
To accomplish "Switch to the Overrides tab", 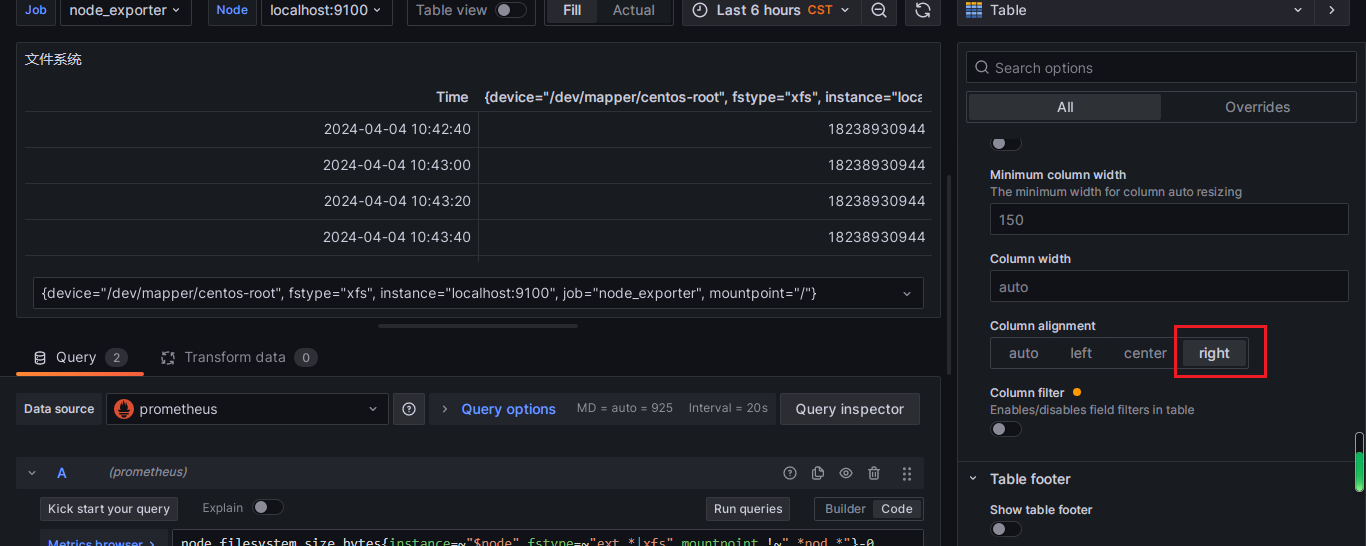I will pyautogui.click(x=1257, y=107).
